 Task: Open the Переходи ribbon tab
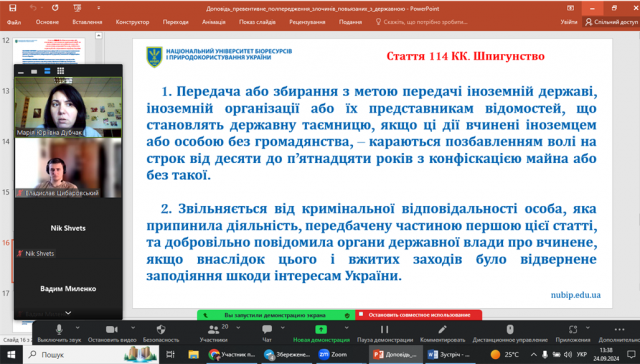coord(176,22)
